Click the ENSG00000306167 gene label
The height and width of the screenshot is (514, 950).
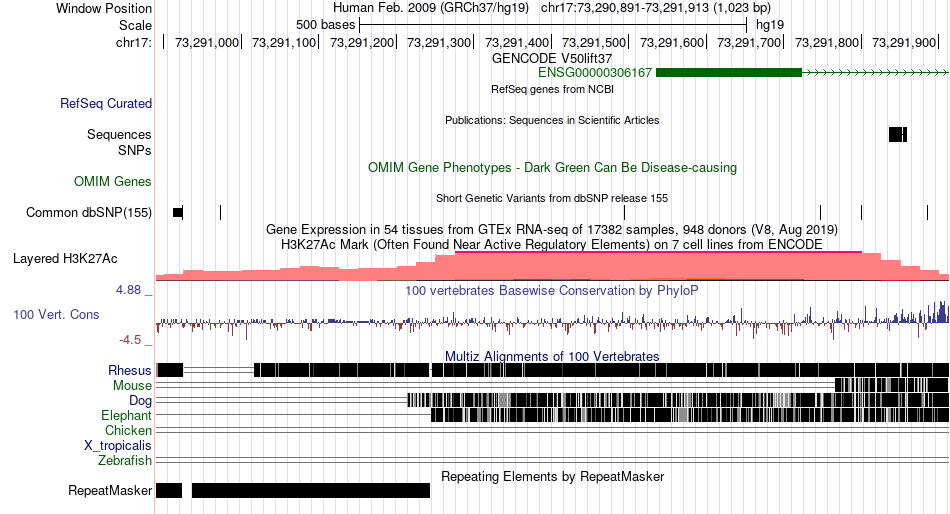(x=595, y=73)
